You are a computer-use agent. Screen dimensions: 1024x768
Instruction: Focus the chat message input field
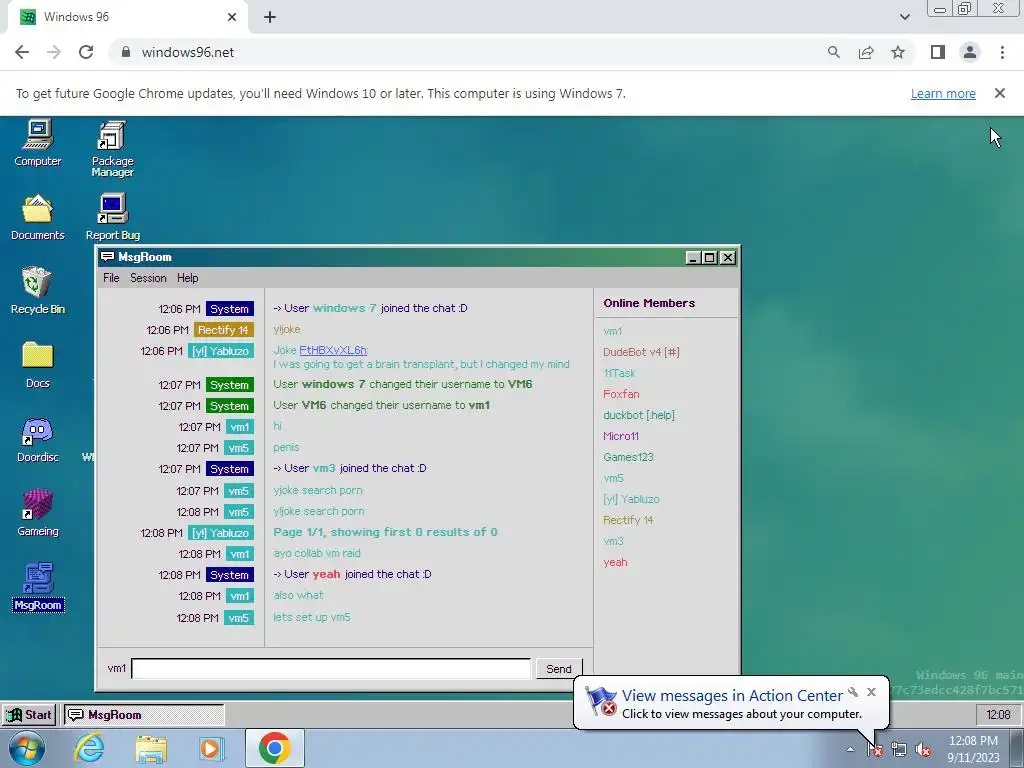[330, 669]
